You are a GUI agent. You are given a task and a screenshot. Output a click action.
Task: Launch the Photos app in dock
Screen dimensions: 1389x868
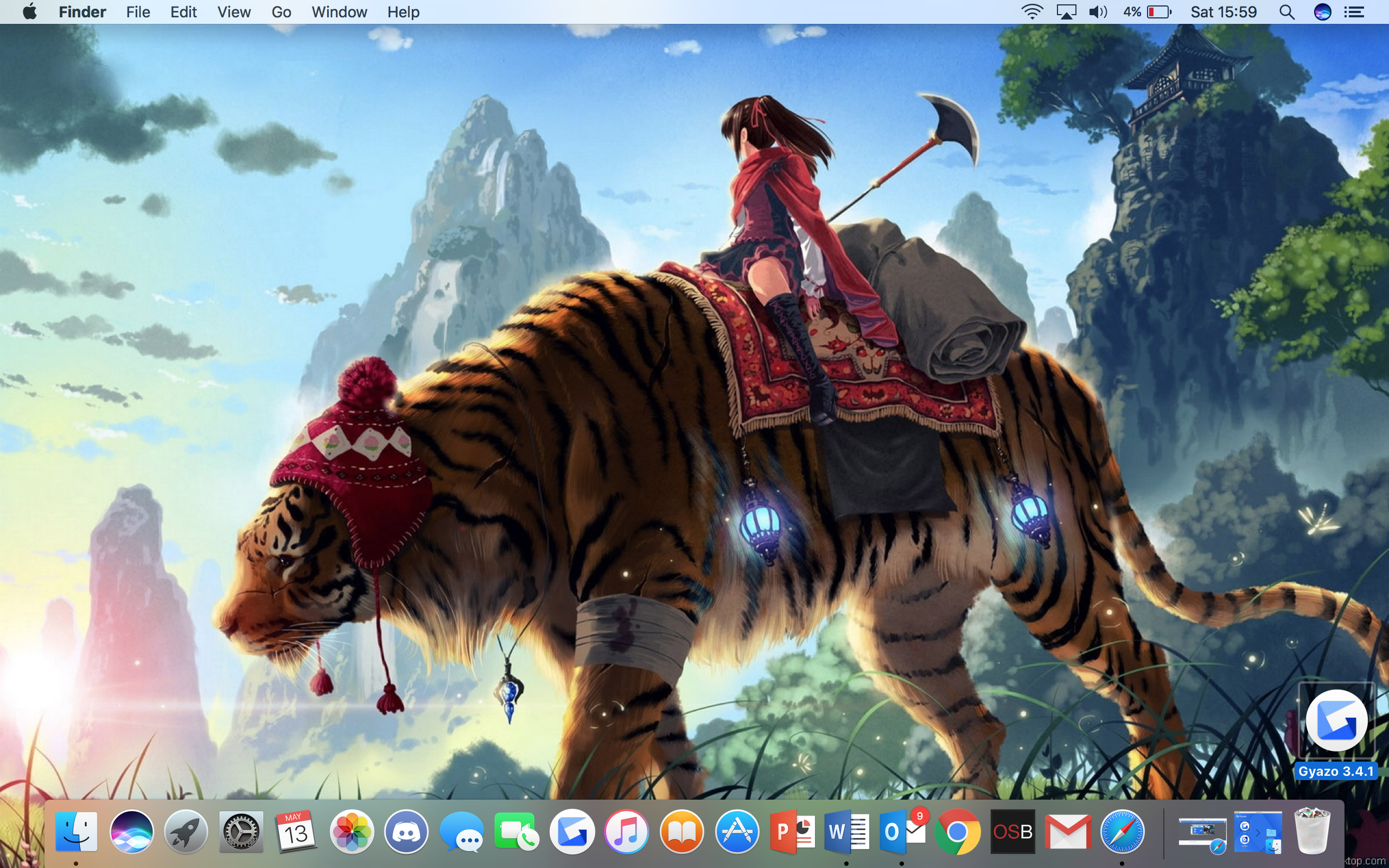(351, 832)
